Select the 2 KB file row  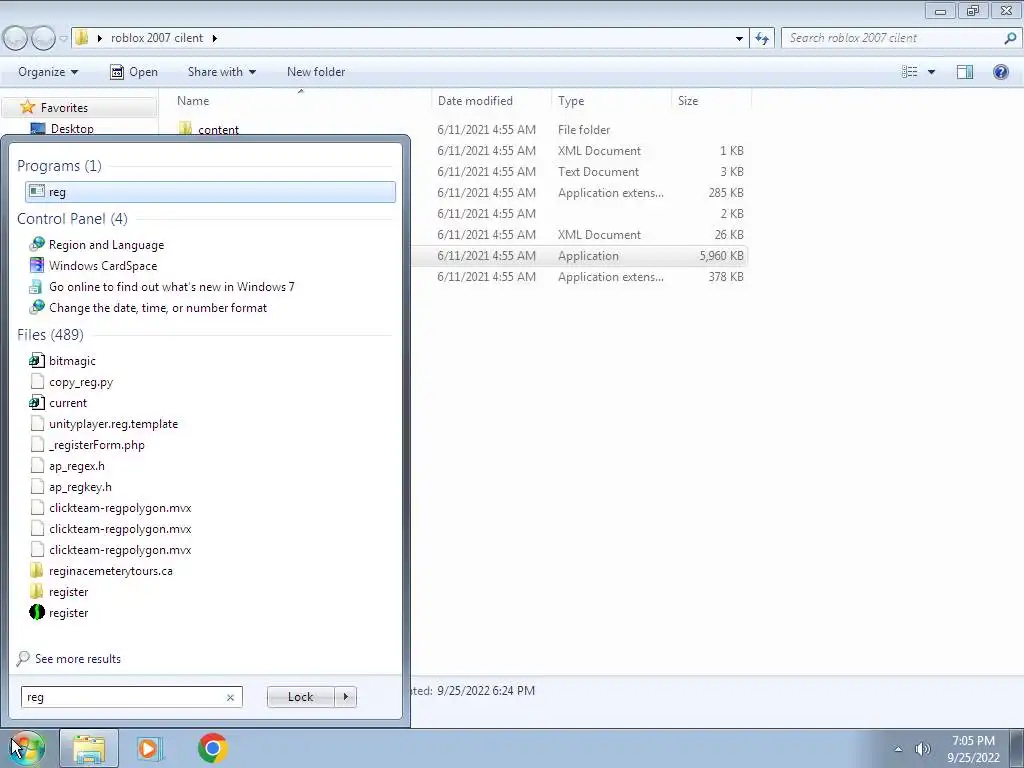pos(579,214)
